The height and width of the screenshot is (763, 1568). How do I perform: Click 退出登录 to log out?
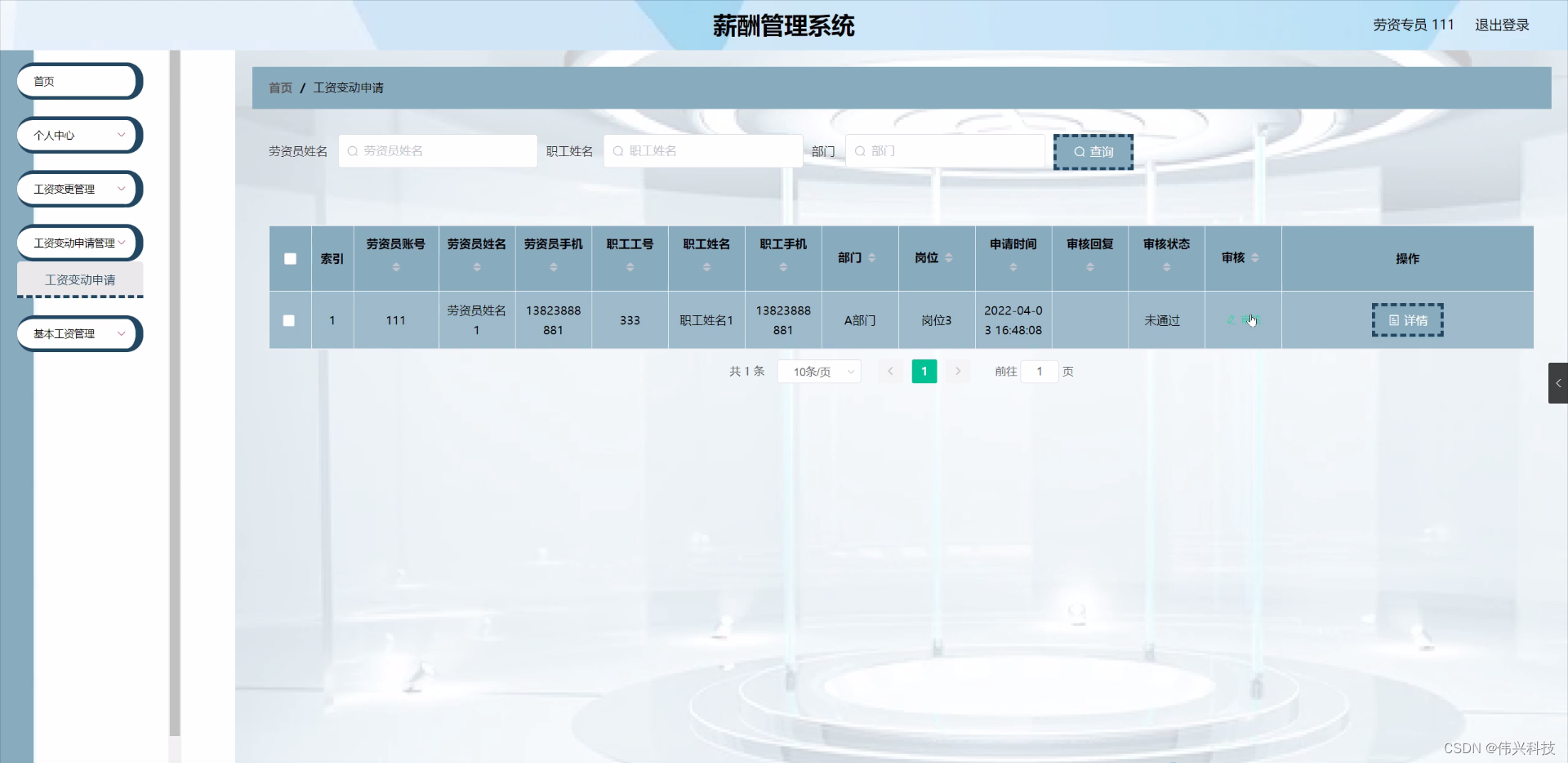click(1502, 25)
